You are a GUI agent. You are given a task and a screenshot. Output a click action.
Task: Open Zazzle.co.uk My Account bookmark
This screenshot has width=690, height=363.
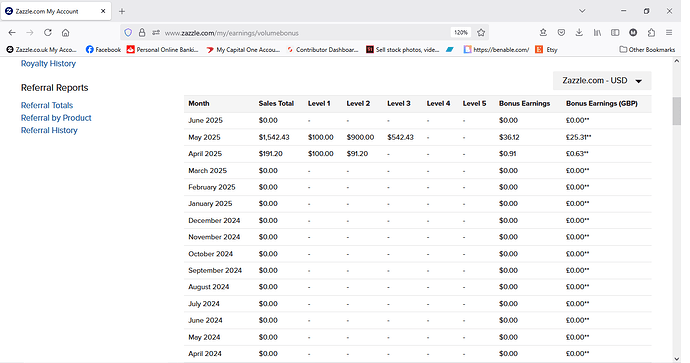pos(41,50)
